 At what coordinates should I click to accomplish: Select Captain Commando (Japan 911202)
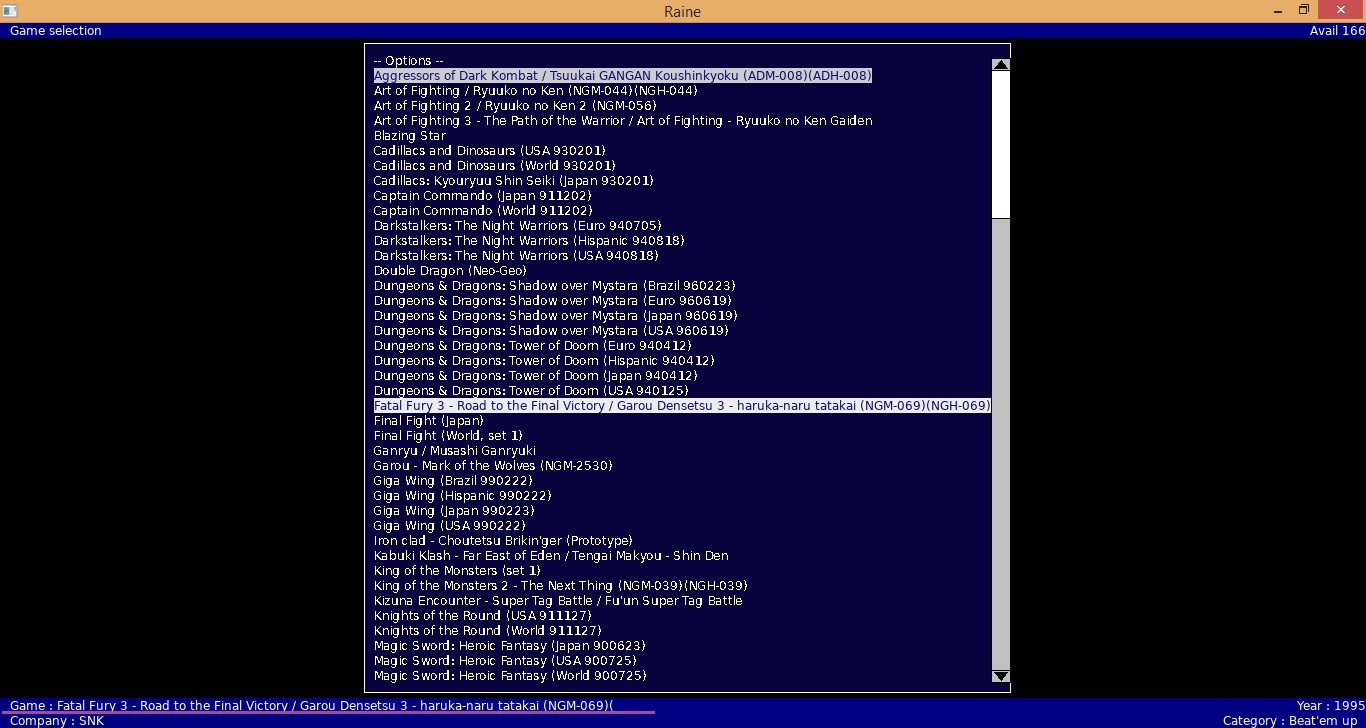[484, 196]
